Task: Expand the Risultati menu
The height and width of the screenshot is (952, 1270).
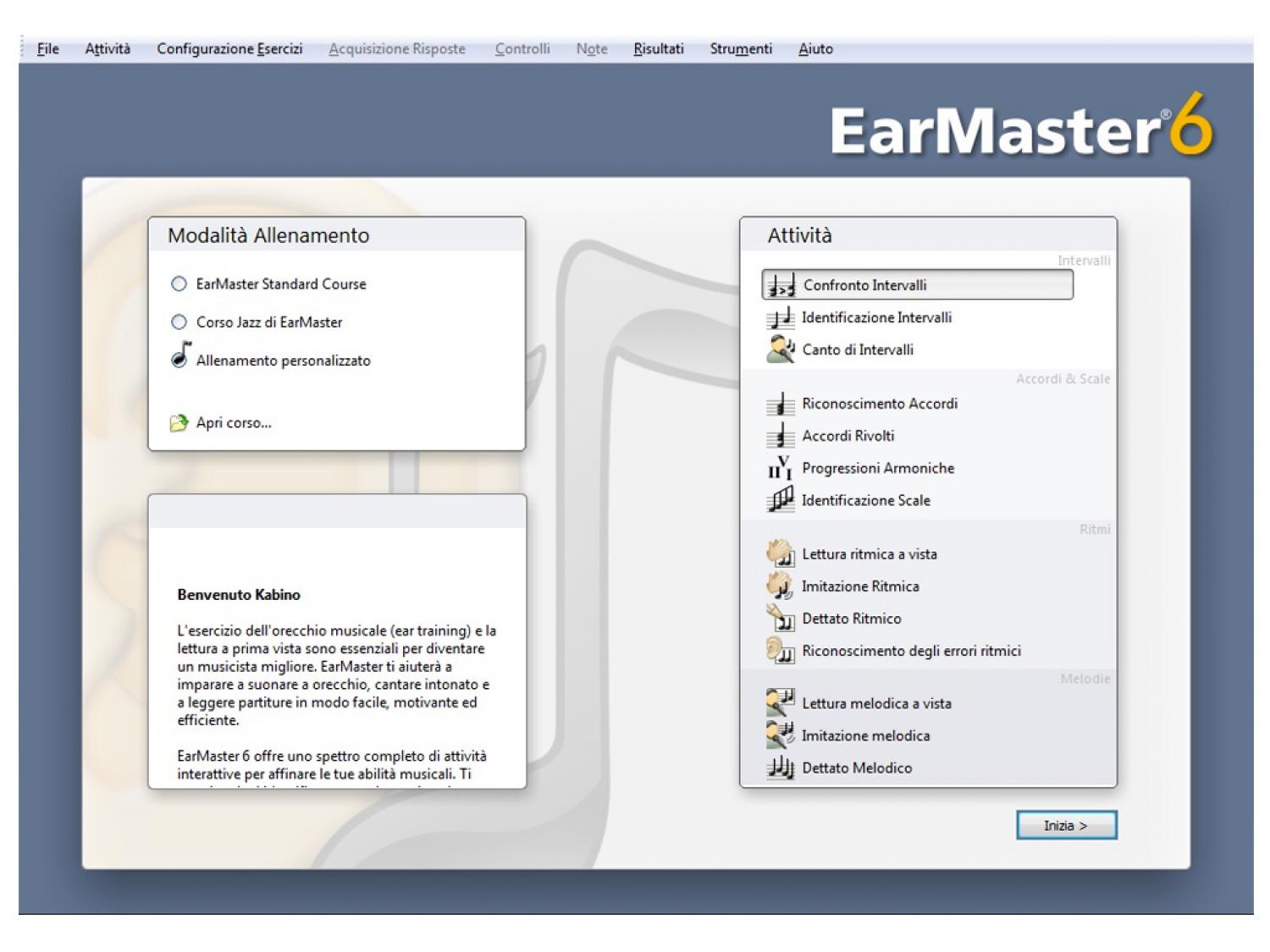Action: tap(658, 49)
